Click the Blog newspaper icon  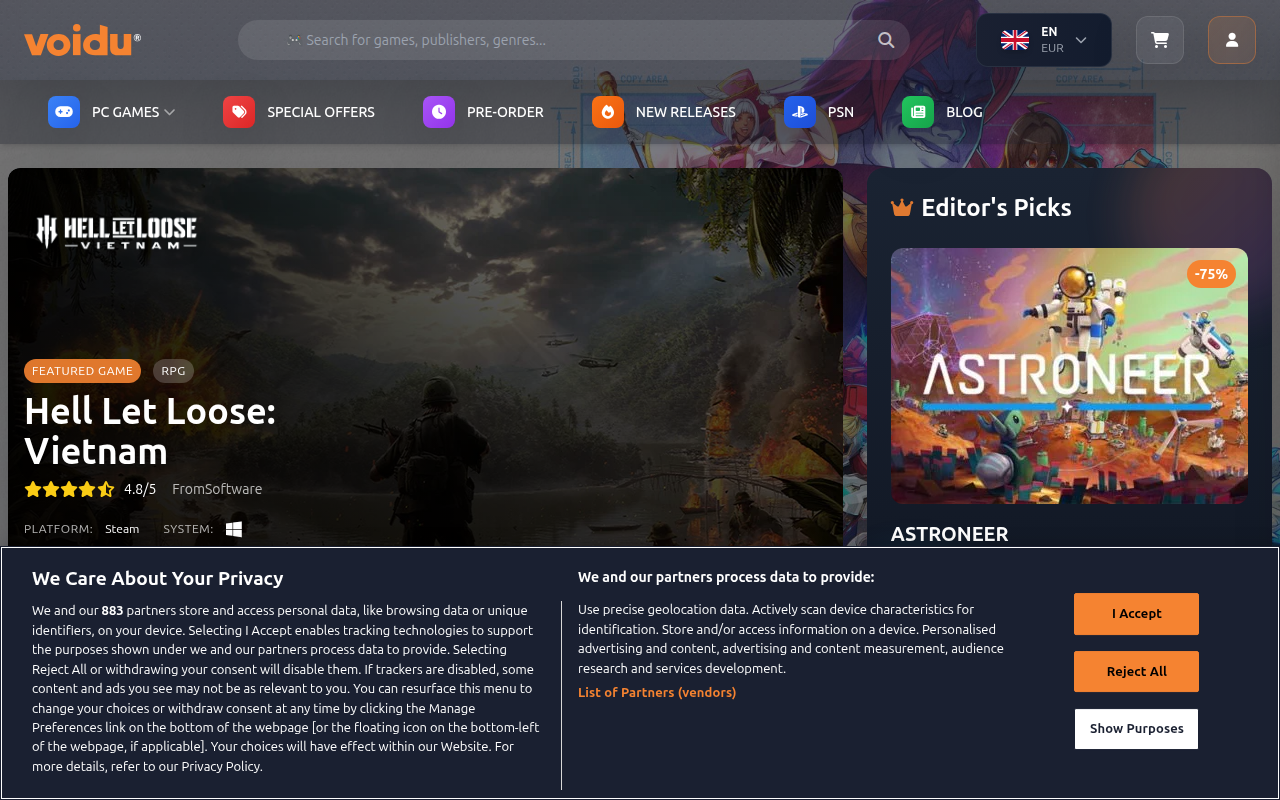point(918,112)
